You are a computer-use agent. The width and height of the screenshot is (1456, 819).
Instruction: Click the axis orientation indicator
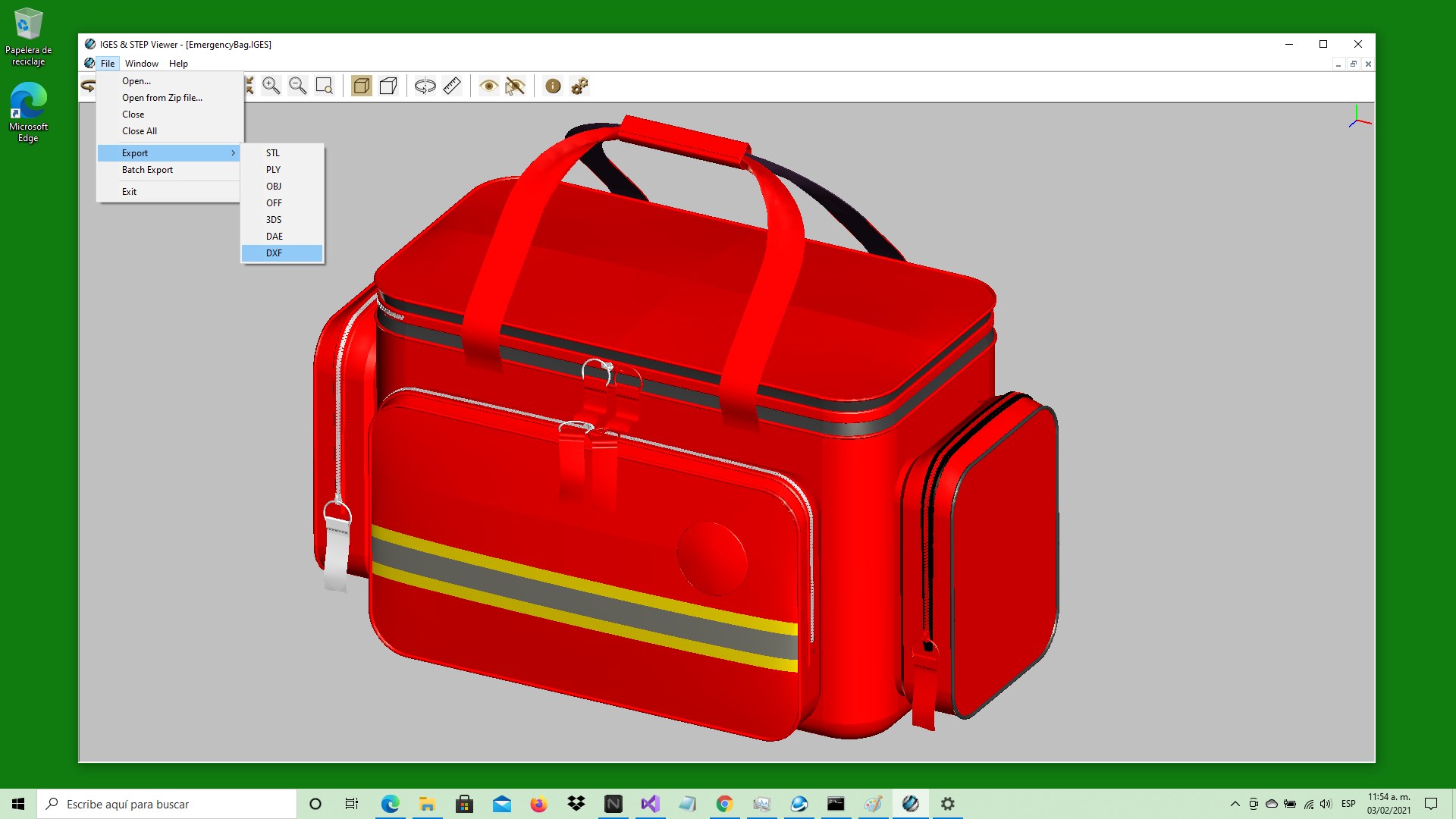click(x=1358, y=118)
